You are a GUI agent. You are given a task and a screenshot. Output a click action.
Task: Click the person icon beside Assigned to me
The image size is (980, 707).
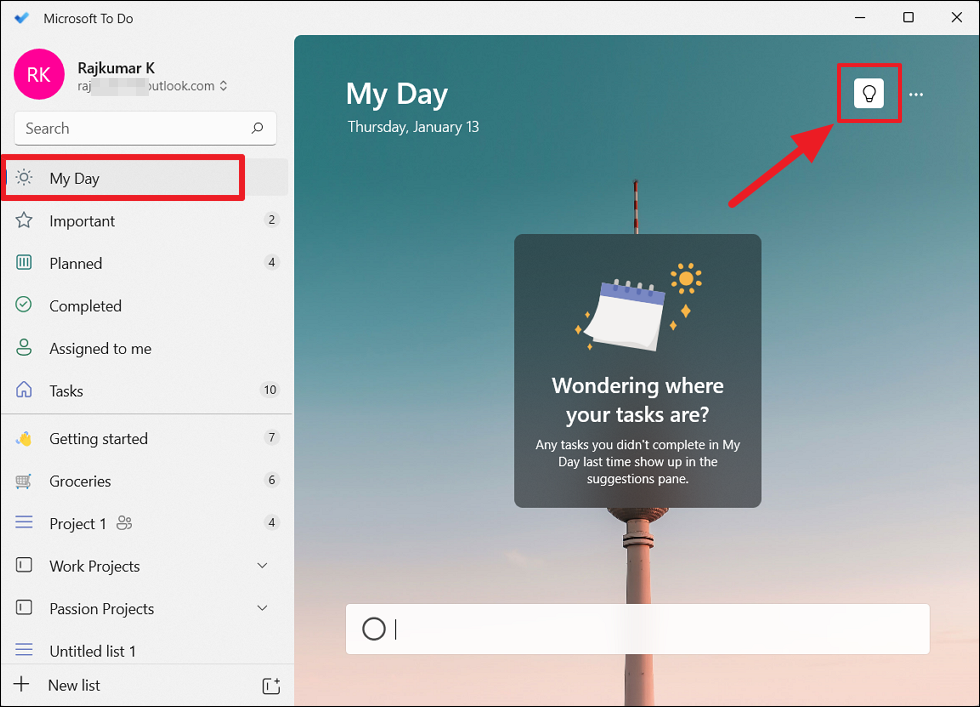pyautogui.click(x=24, y=348)
